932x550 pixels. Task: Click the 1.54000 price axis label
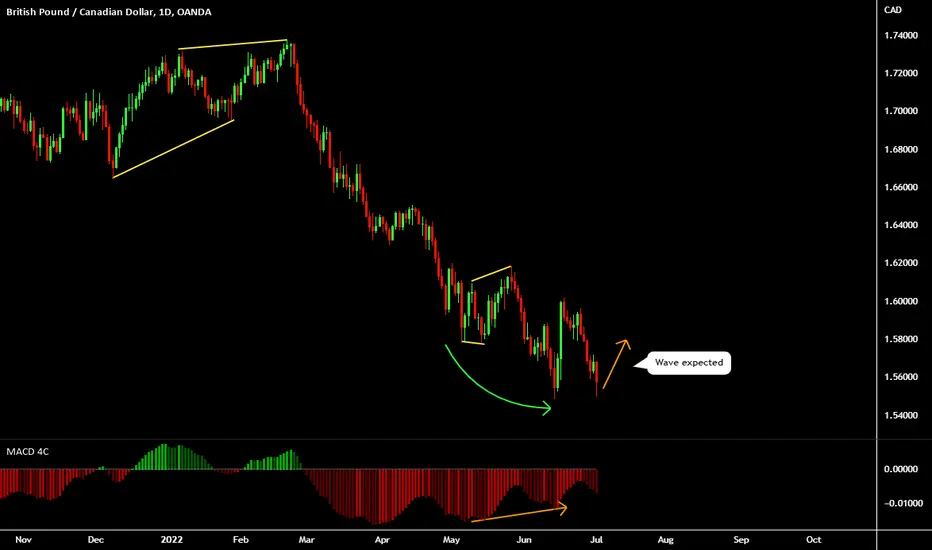[901, 415]
